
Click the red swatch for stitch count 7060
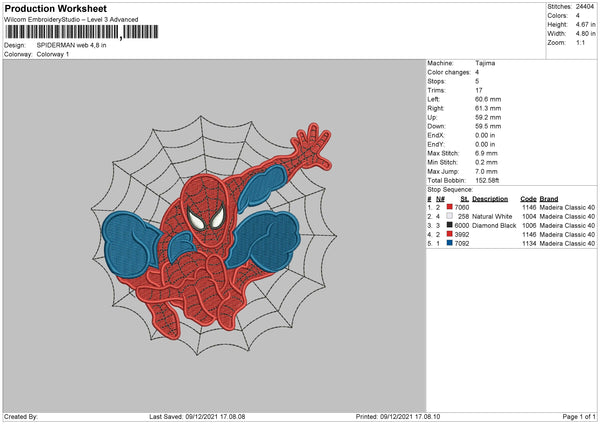(450, 207)
